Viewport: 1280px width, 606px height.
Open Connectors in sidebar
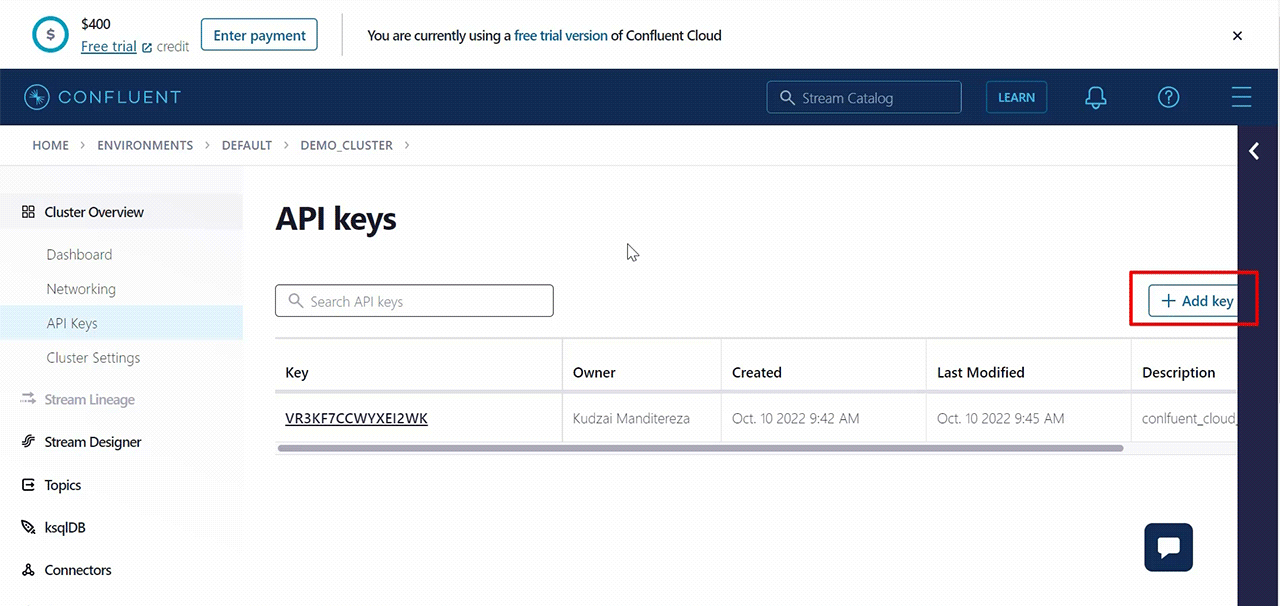[x=78, y=570]
